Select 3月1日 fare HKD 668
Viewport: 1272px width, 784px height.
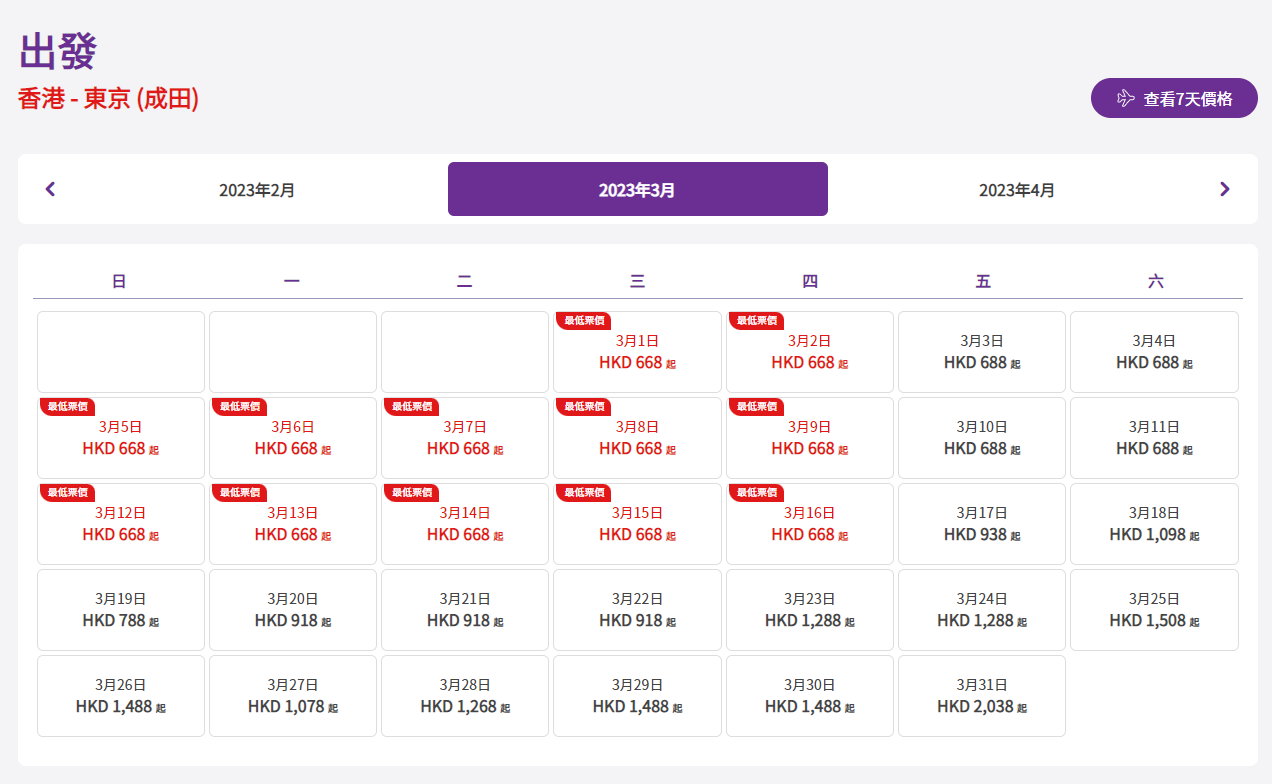coord(637,352)
